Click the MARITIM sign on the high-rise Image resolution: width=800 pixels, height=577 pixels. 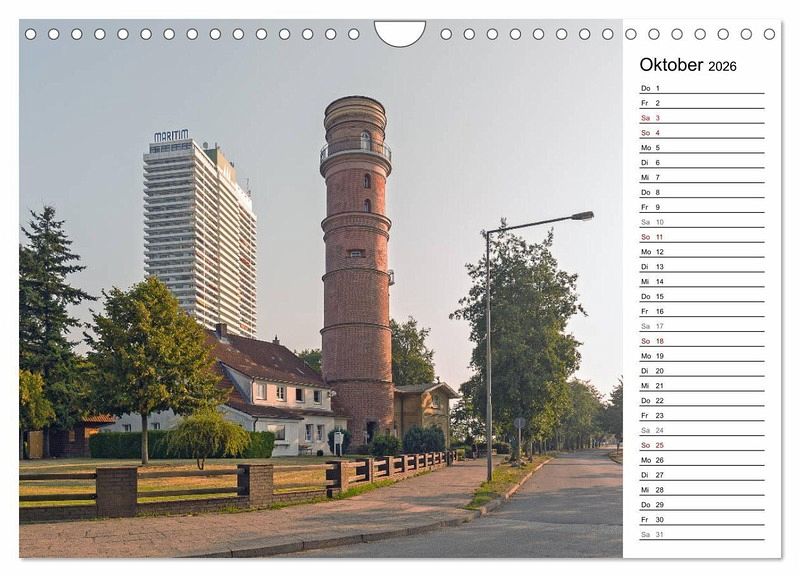[x=171, y=135]
